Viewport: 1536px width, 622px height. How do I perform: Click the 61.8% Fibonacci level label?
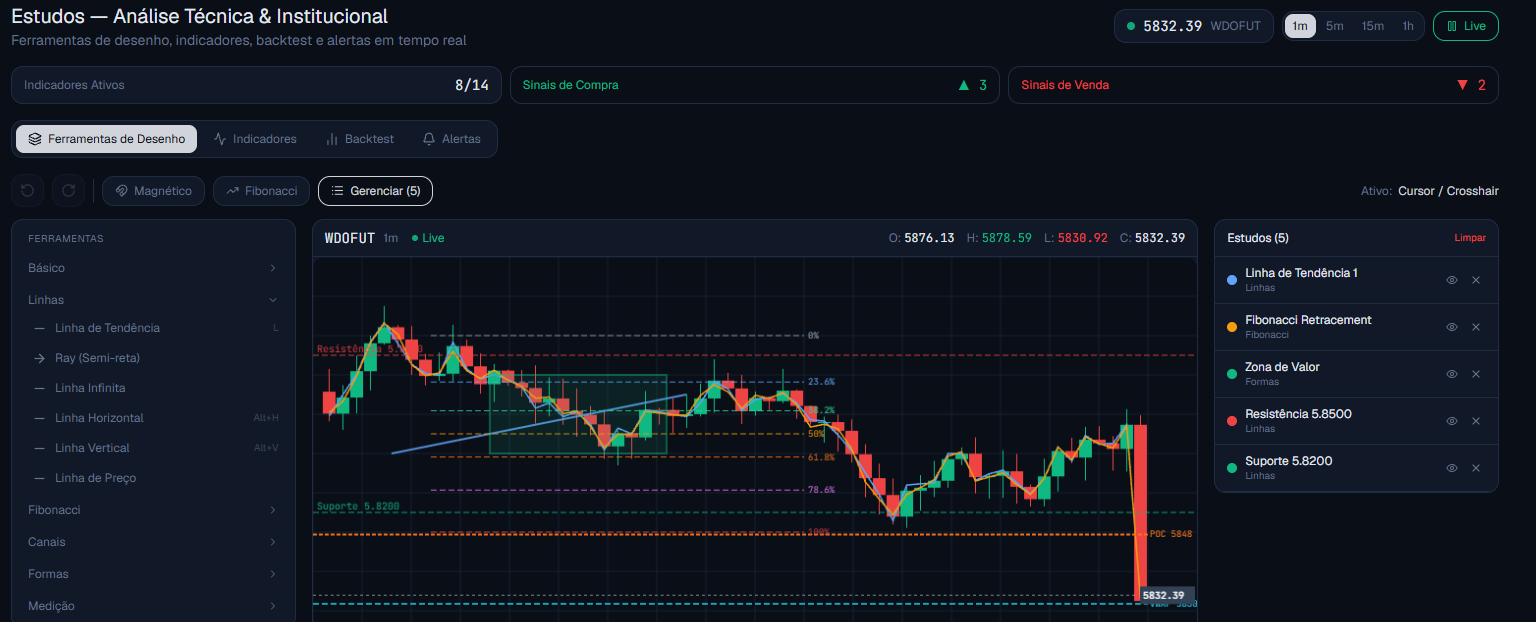tap(821, 457)
